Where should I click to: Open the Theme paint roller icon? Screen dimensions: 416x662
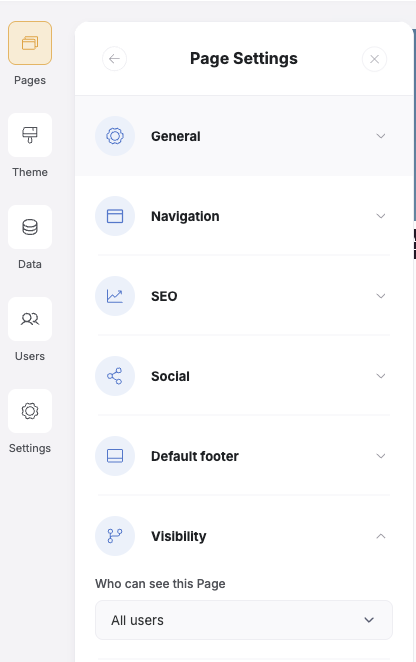(30, 135)
